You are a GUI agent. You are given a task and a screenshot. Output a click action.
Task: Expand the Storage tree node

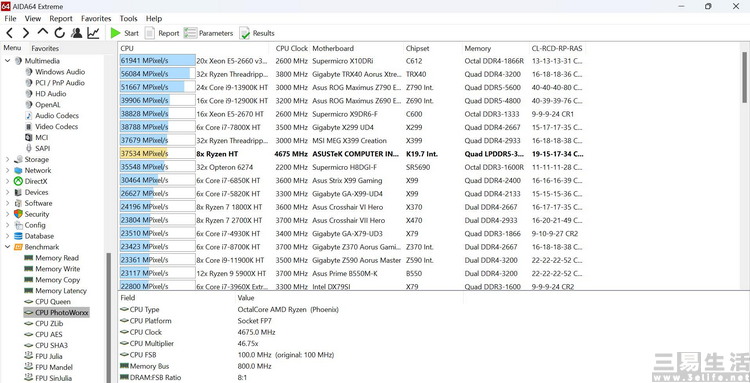tap(7, 159)
